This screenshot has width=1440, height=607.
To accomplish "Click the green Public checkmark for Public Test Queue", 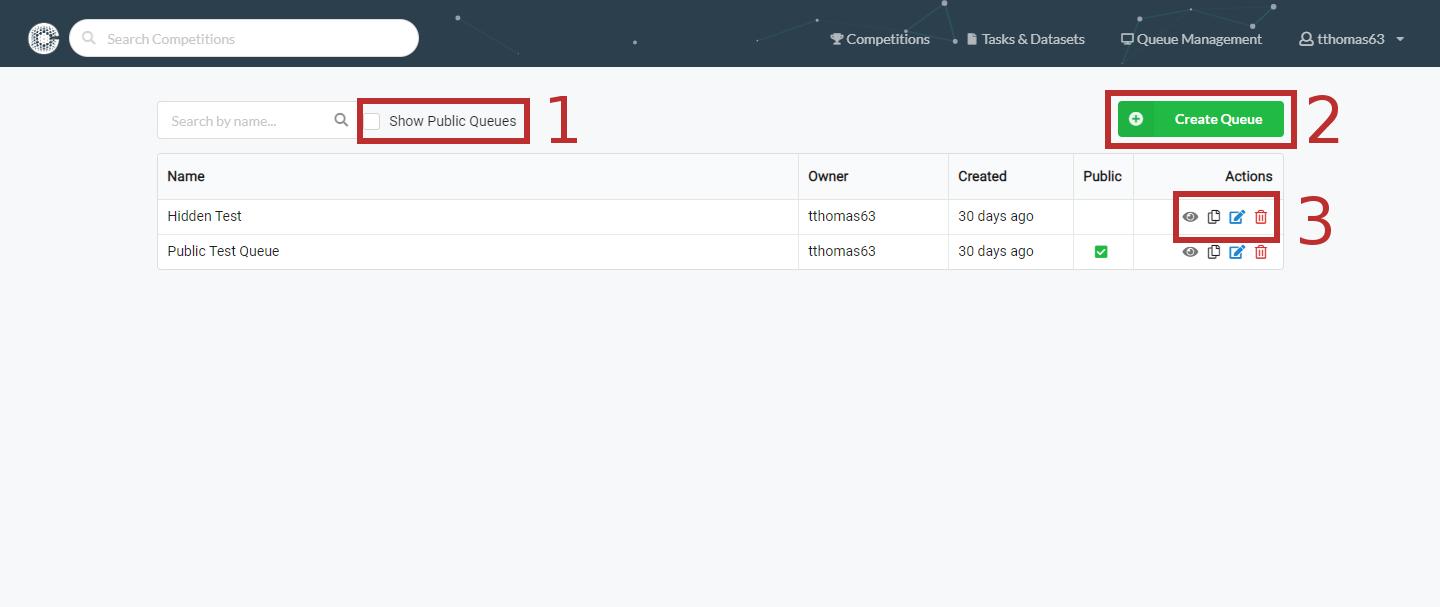I will click(x=1101, y=252).
